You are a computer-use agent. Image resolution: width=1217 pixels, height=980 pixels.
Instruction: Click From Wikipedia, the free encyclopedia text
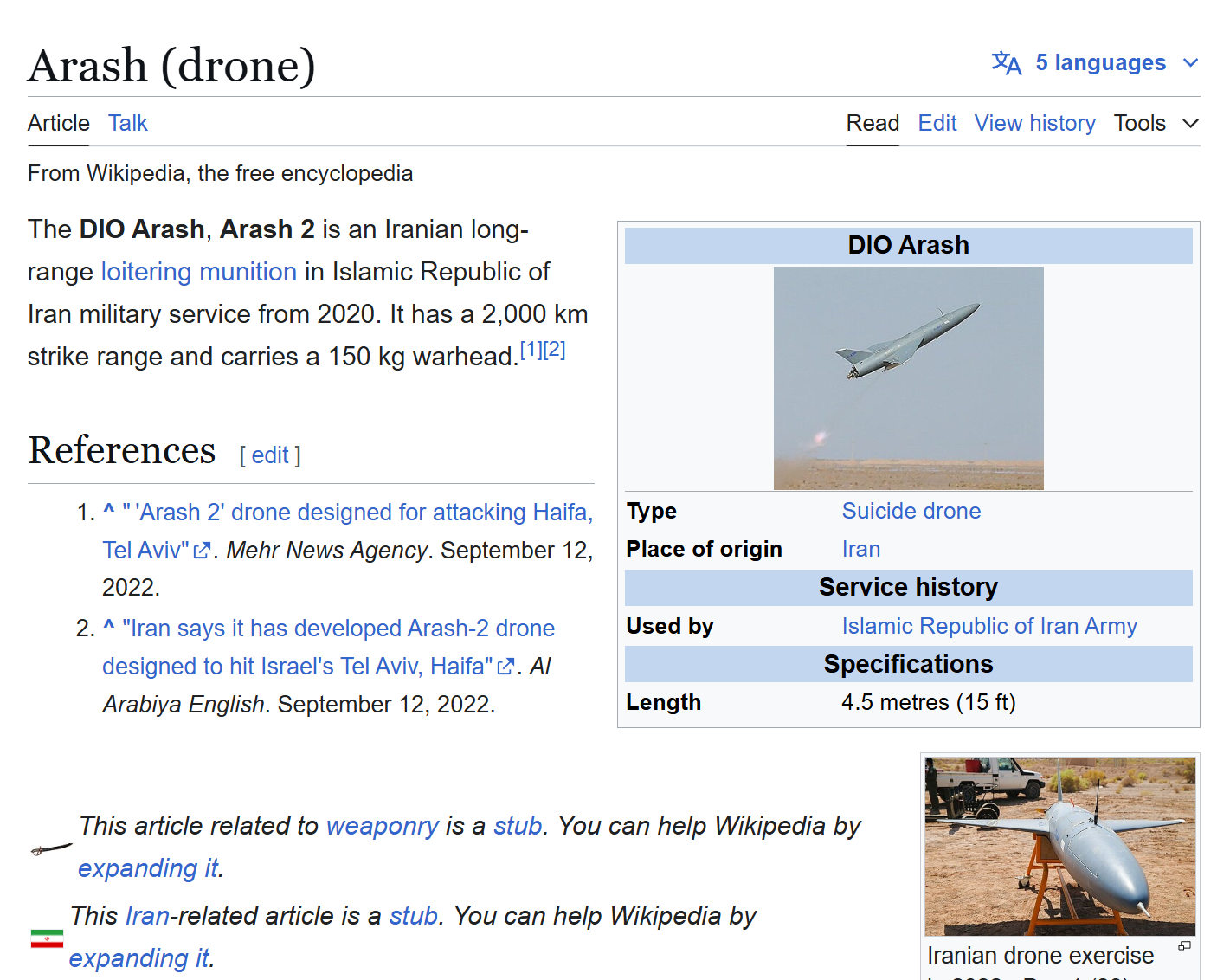[221, 173]
